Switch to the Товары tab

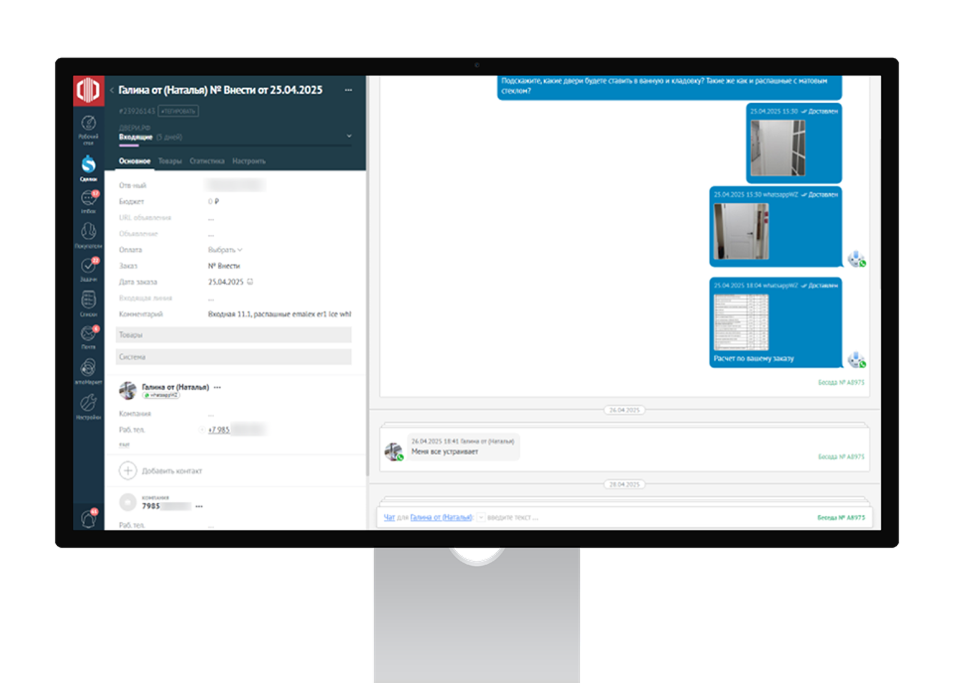tap(170, 161)
